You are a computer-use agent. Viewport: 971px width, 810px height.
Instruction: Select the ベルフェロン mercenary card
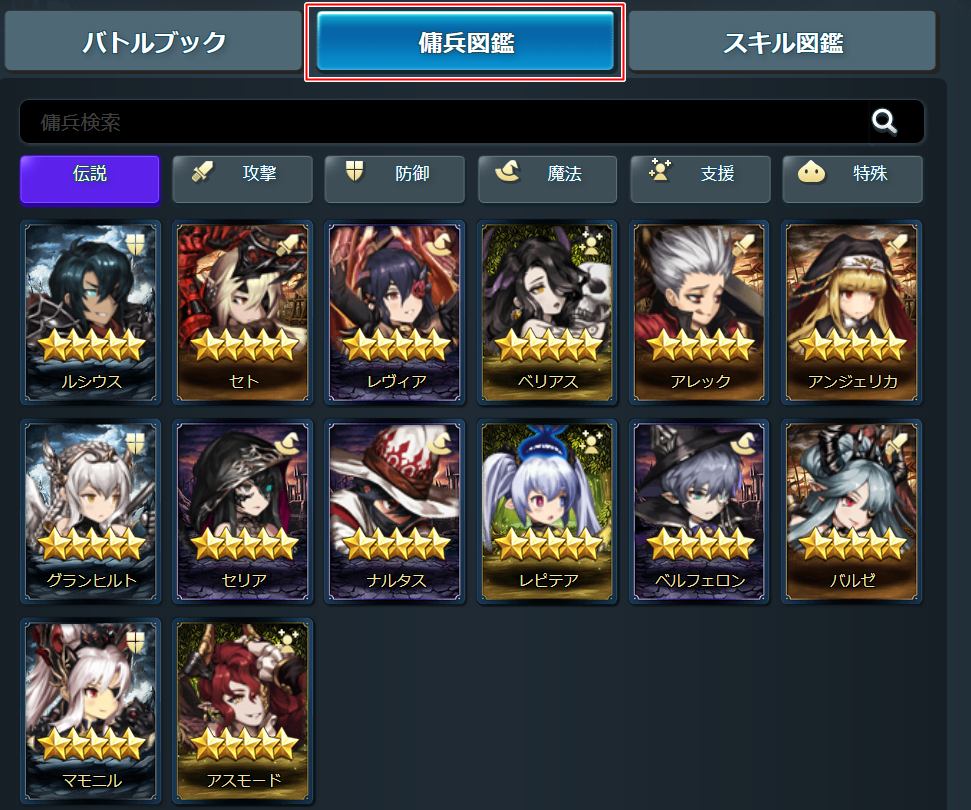(699, 512)
